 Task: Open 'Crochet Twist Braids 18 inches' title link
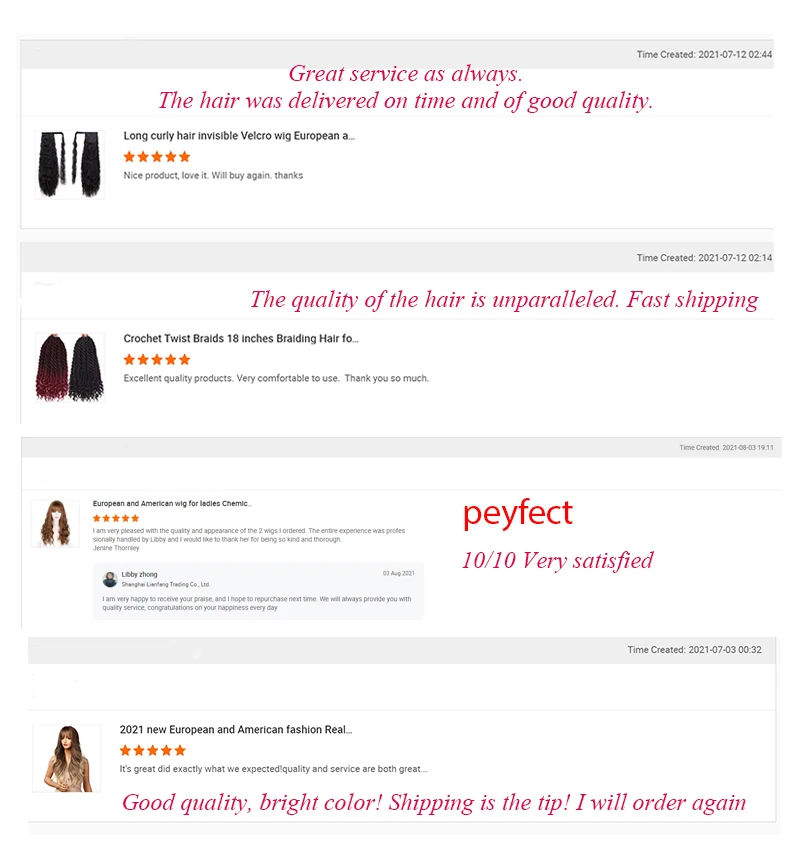coord(241,338)
